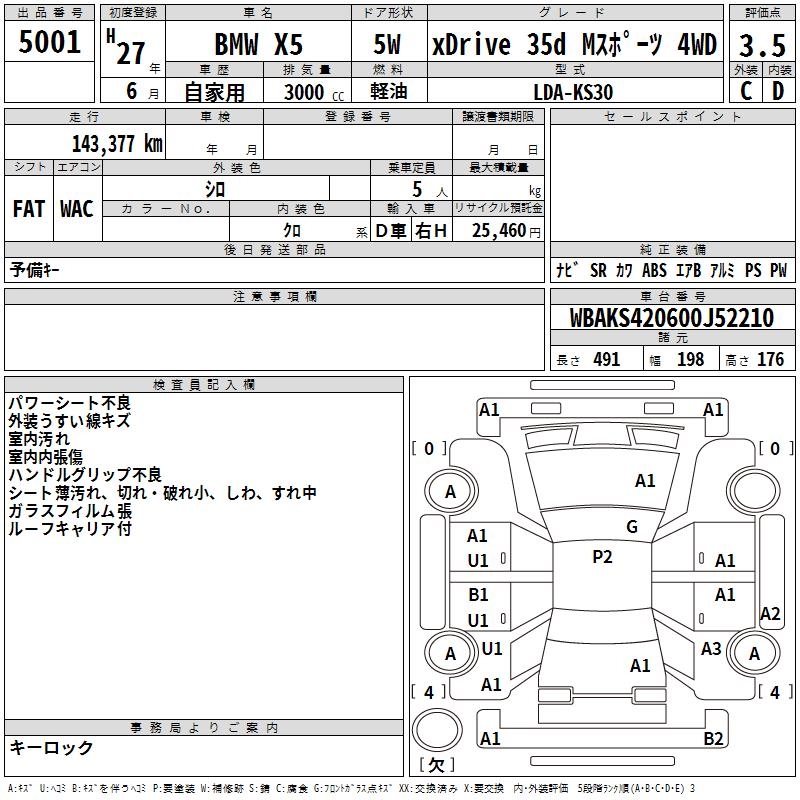Select the B1 mark on left rear door
Viewport: 800px width, 800px height.
[478, 594]
